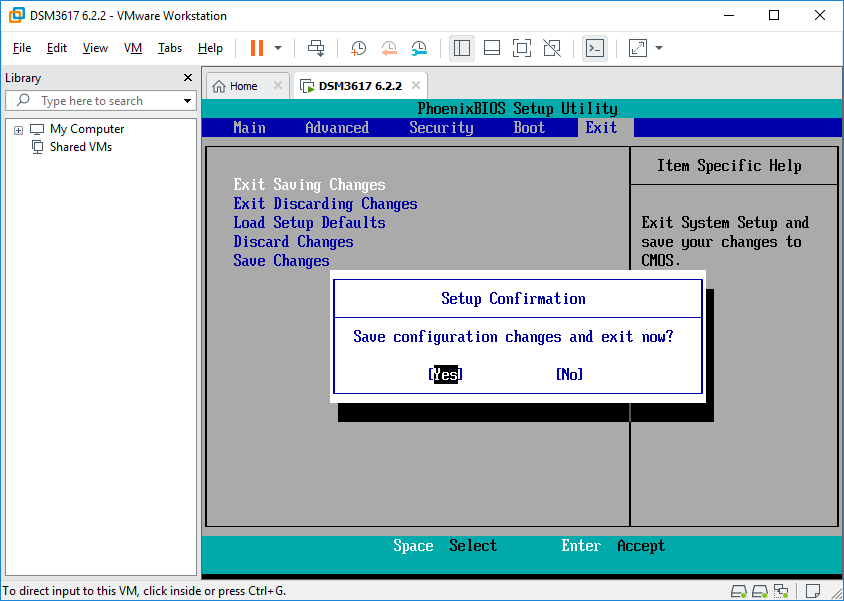Open the VM menu
The image size is (844, 601).
[133, 48]
